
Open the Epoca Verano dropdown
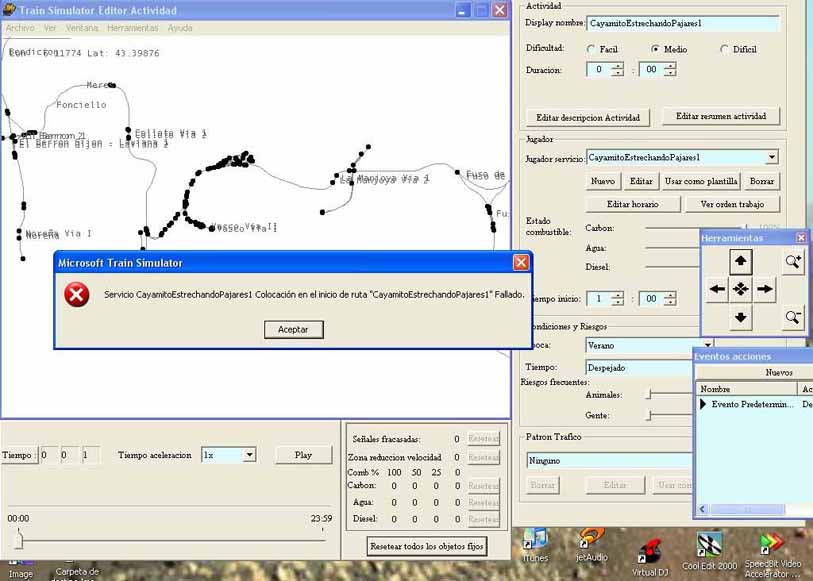(706, 344)
